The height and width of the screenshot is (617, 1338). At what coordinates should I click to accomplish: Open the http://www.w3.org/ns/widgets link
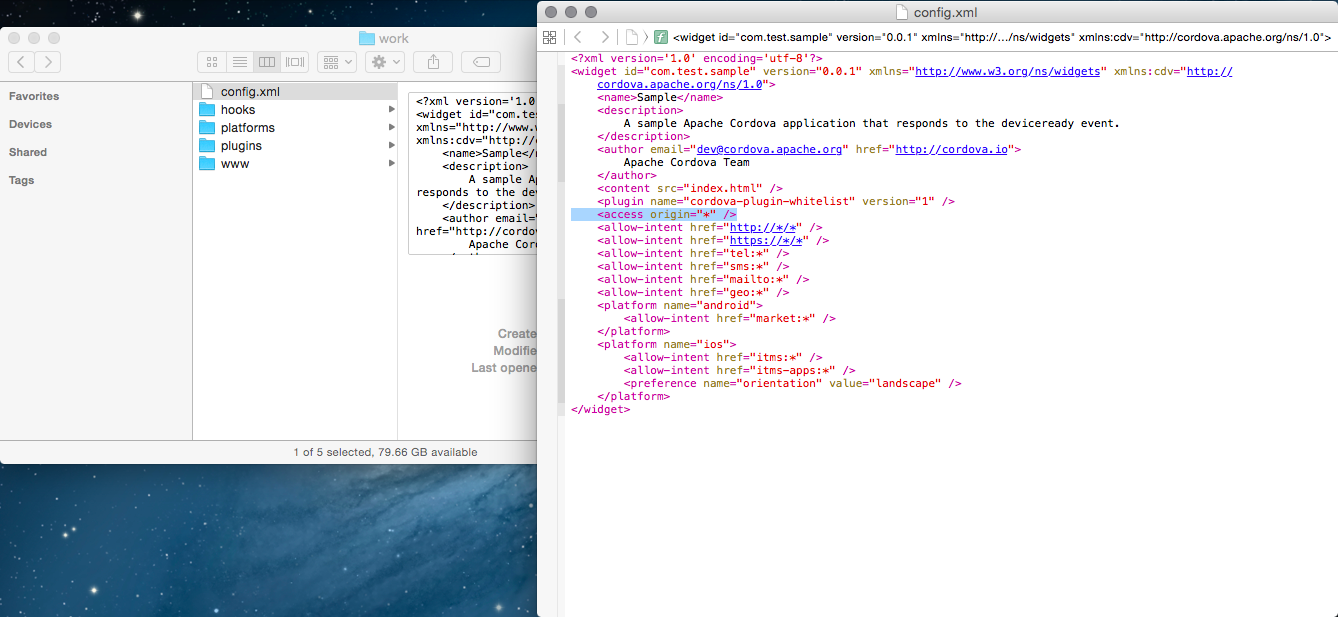pos(1008,72)
